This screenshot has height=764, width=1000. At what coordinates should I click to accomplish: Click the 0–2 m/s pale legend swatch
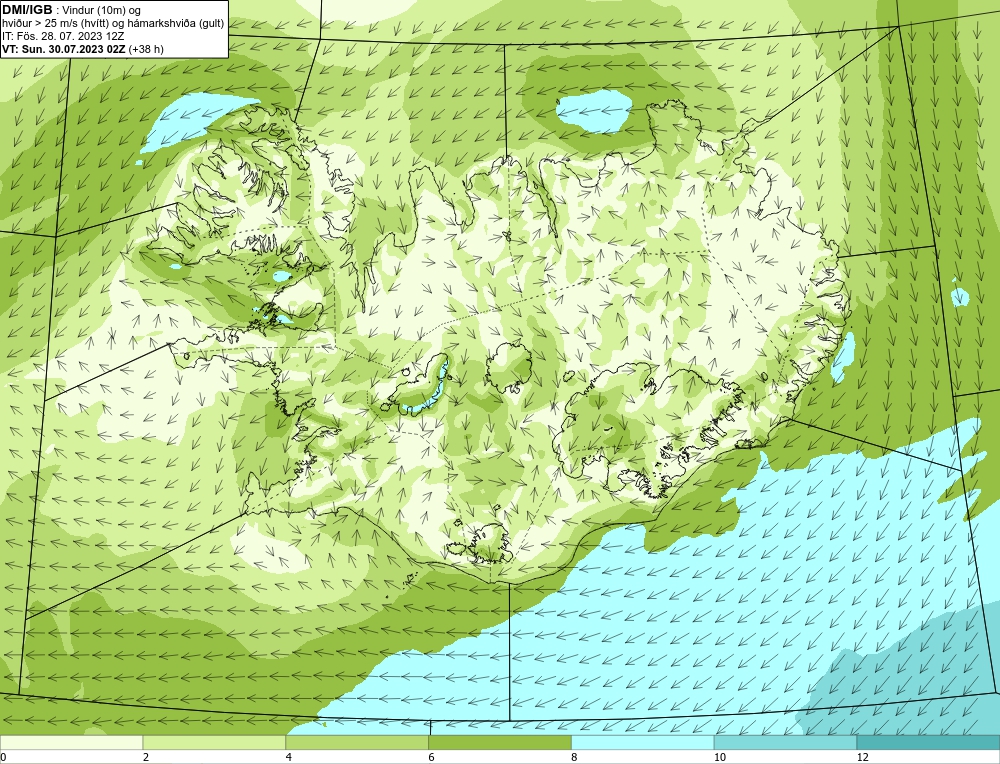click(x=71, y=743)
